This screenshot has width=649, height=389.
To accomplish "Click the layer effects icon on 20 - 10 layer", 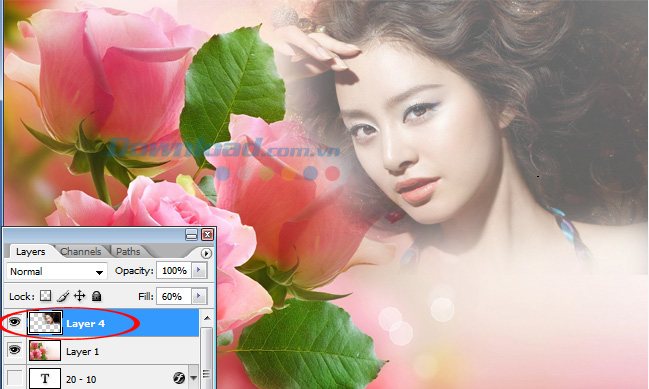I will [179, 378].
